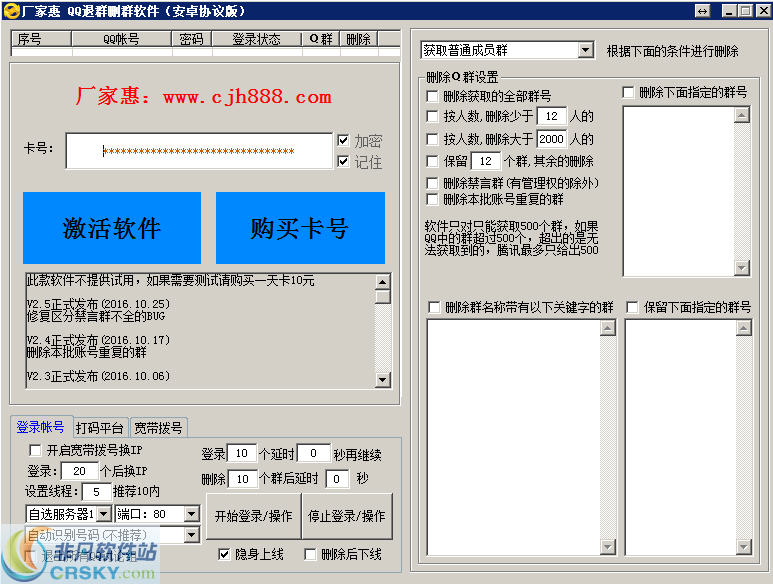Click the V2.4正式发布 changelog line
The height and width of the screenshot is (584, 773).
point(98,340)
